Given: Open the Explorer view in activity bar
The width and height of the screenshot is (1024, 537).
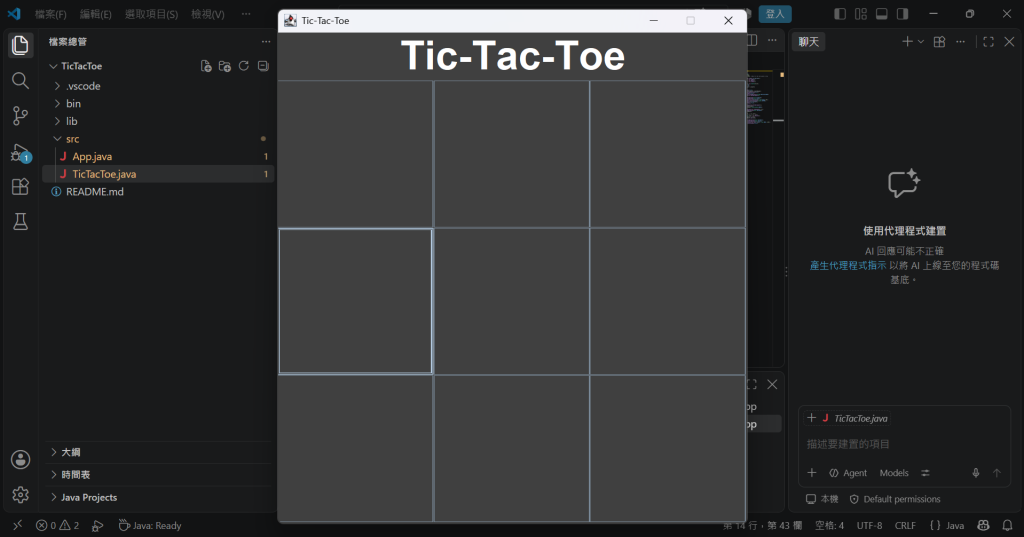Looking at the screenshot, I should (x=20, y=45).
